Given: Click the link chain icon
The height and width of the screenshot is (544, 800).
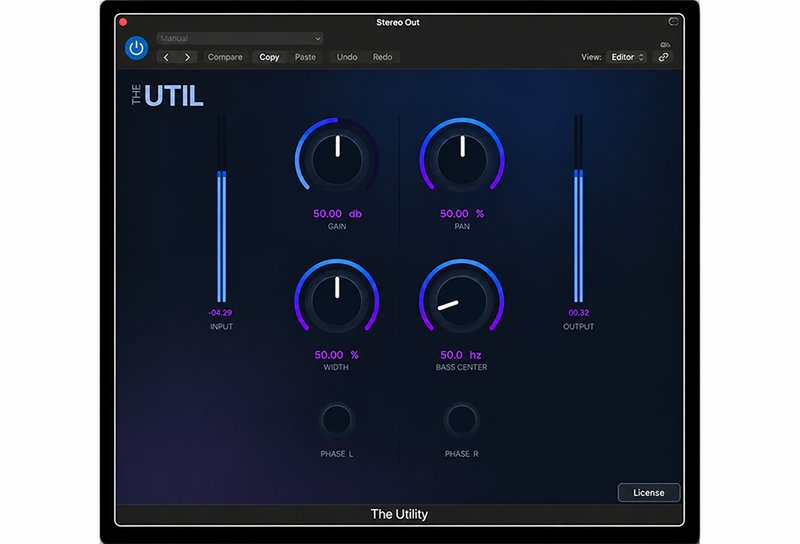Looking at the screenshot, I should click(x=663, y=57).
